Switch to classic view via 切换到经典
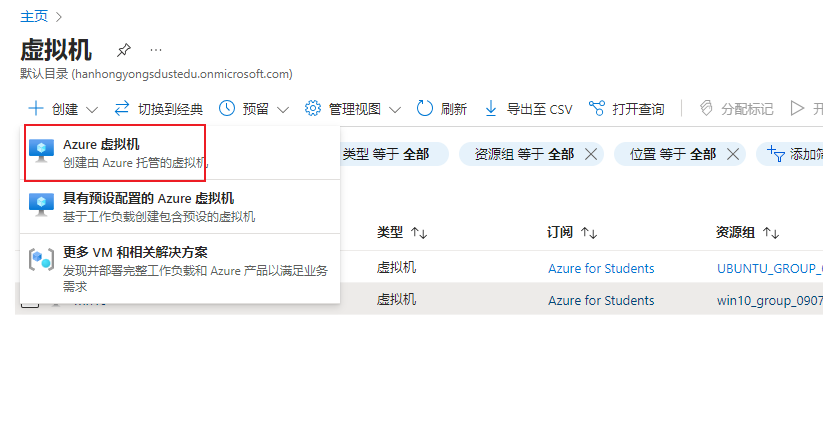Image resolution: width=823 pixels, height=438 pixels. click(170, 109)
